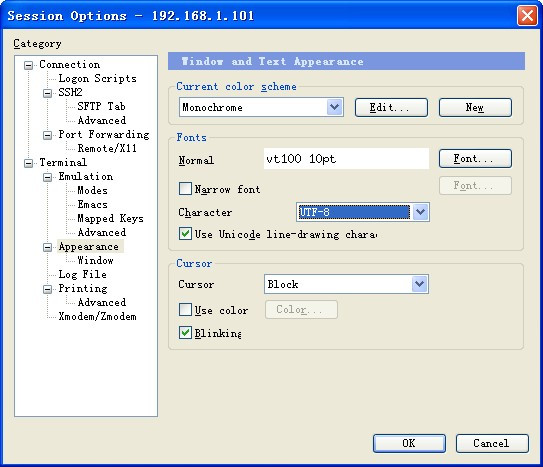Image resolution: width=543 pixels, height=467 pixels.
Task: Select Advanced under Emulation
Action: point(102,232)
